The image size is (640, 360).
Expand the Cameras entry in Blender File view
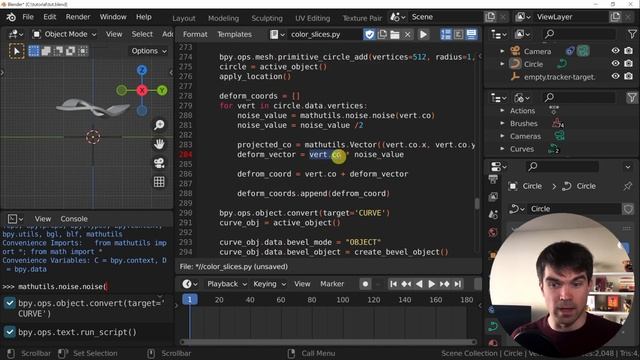tap(502, 136)
